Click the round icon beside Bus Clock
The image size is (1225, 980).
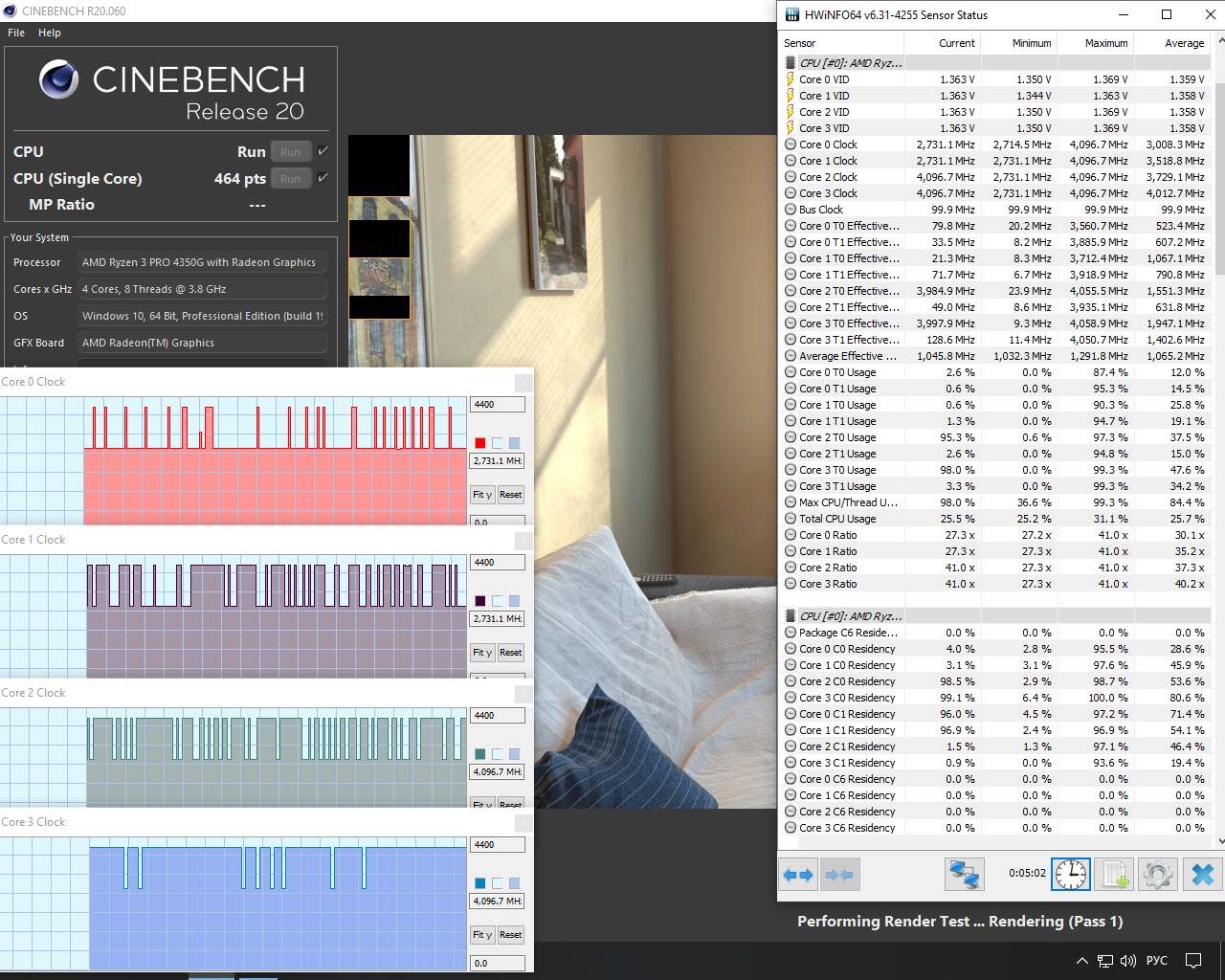pos(791,210)
